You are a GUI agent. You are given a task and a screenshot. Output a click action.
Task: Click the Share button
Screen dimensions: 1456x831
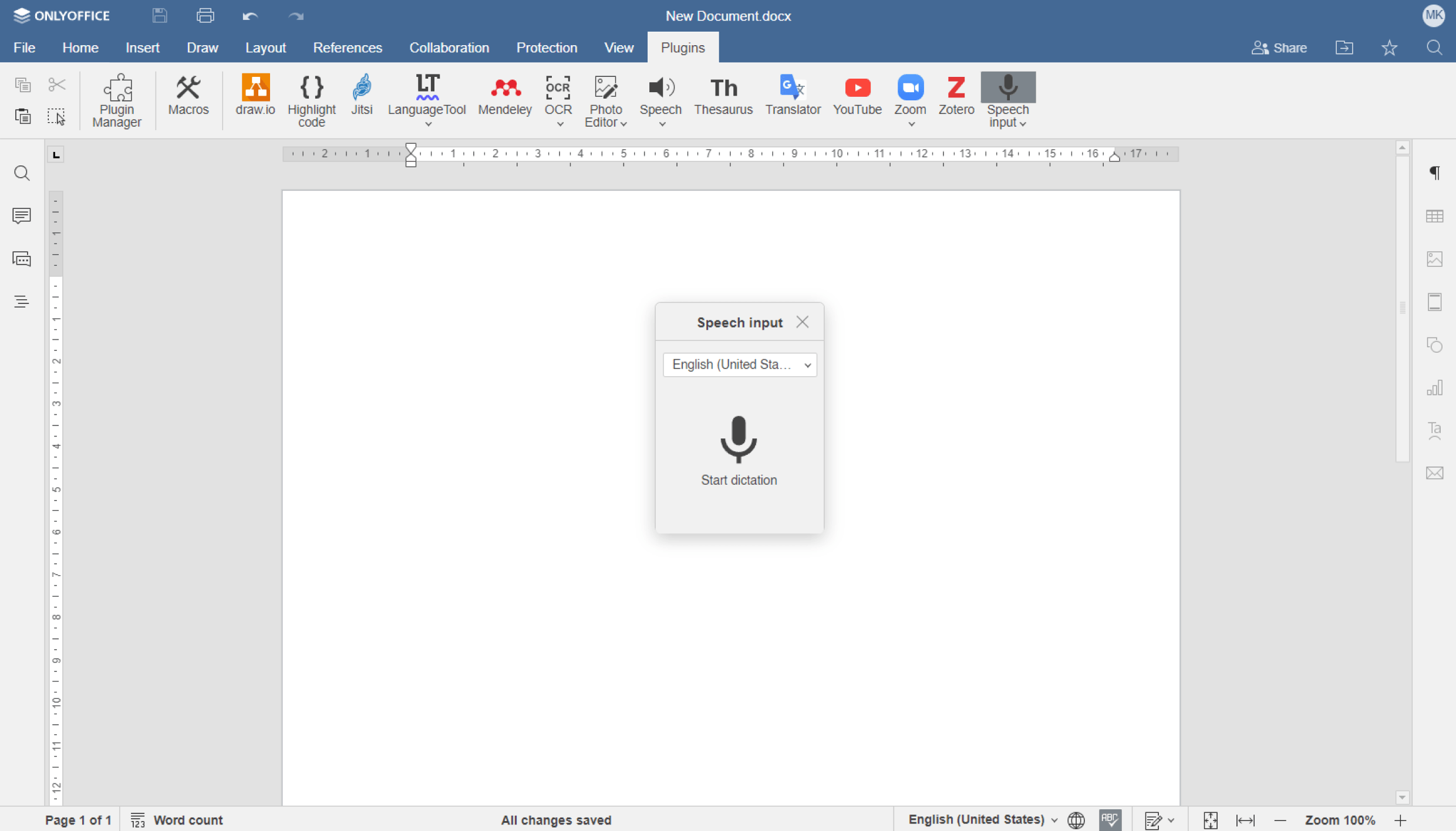(x=1279, y=48)
